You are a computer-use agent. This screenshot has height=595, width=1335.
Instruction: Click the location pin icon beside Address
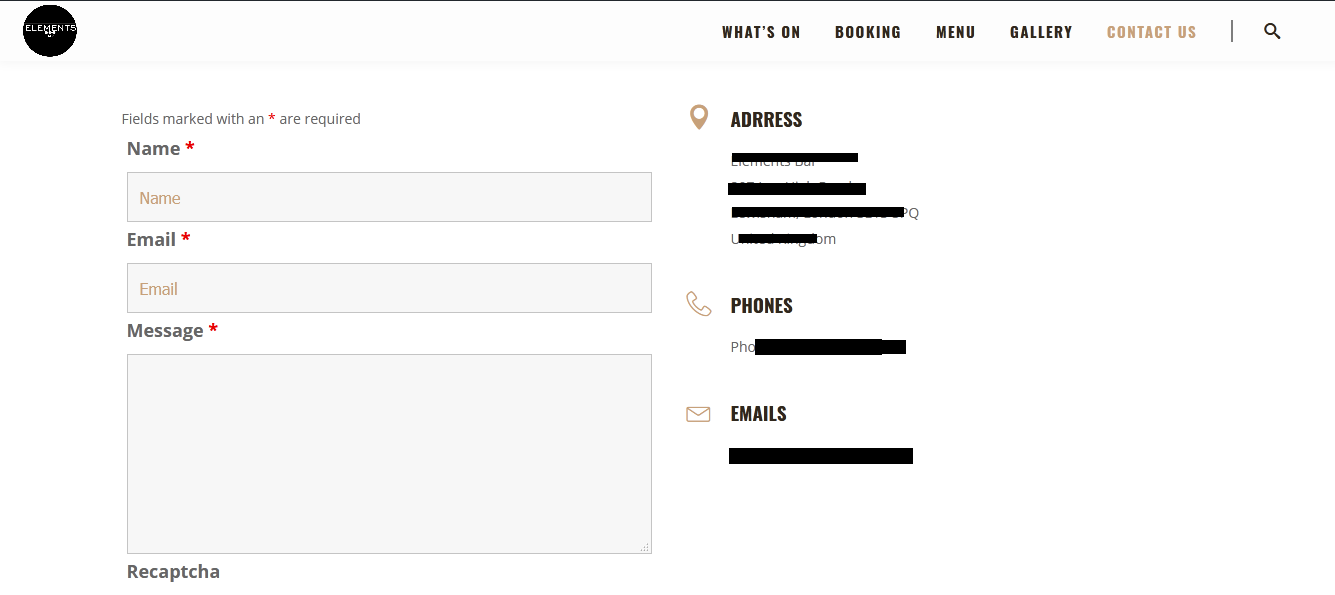pos(698,117)
